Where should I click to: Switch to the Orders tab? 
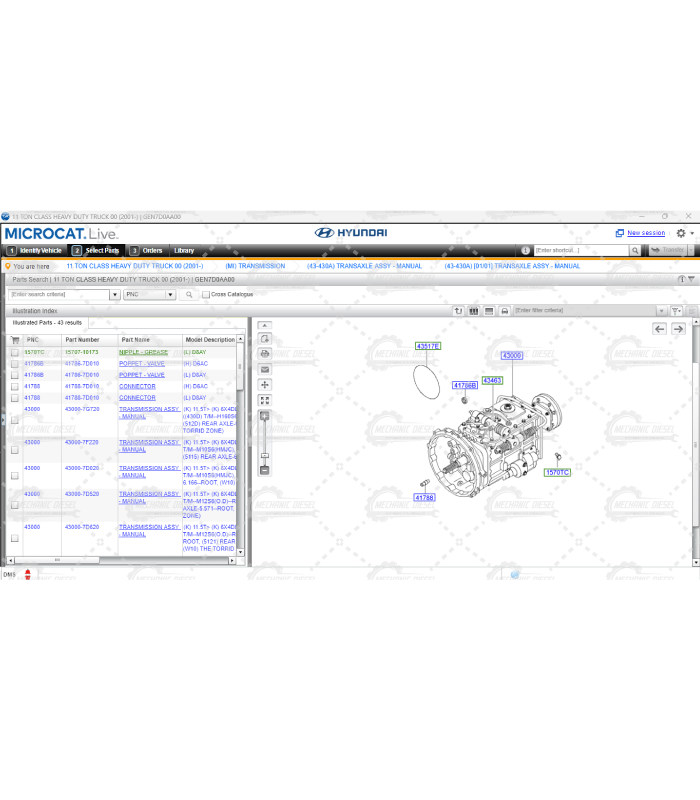pos(151,251)
